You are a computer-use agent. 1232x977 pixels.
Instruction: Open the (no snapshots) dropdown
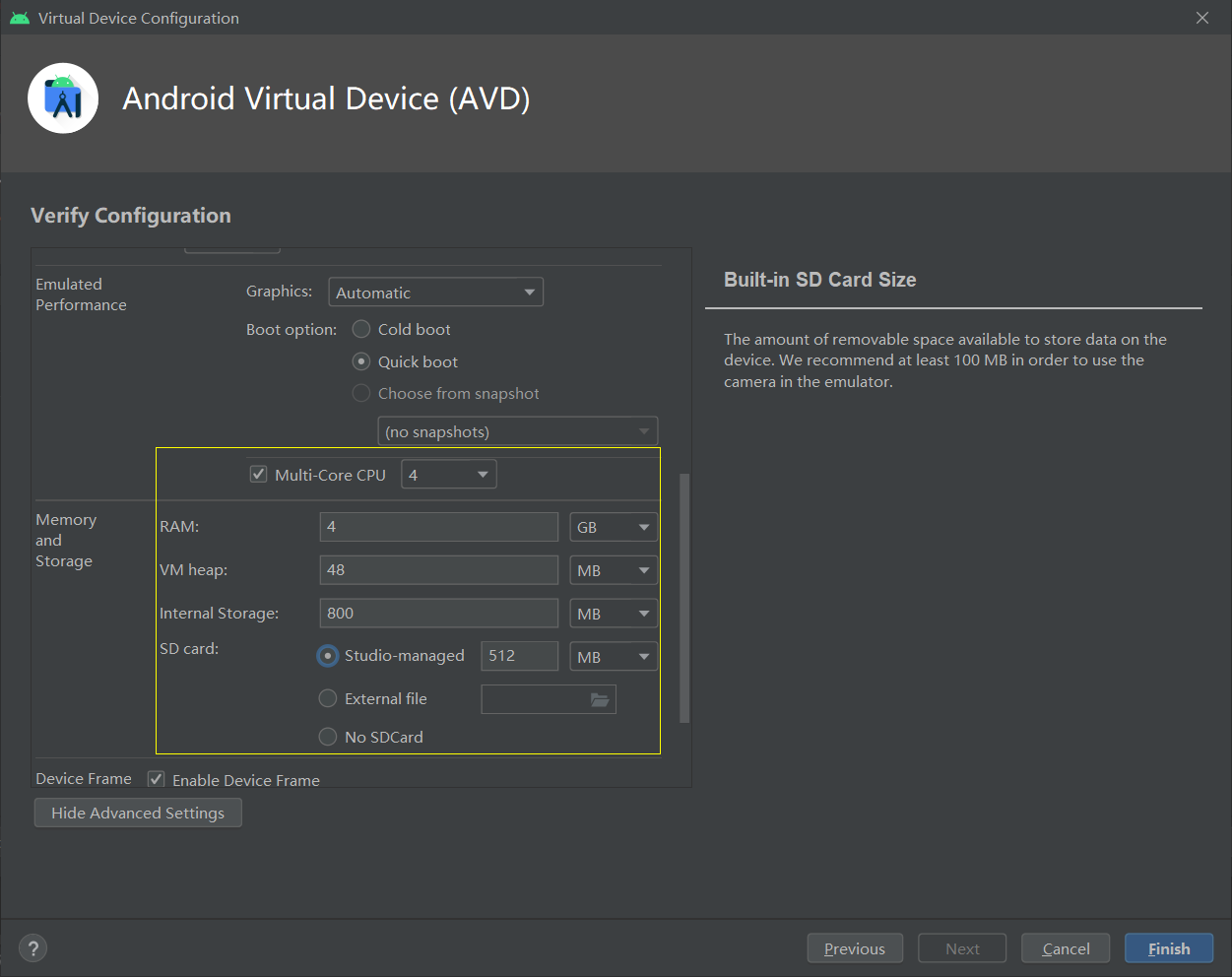[517, 431]
